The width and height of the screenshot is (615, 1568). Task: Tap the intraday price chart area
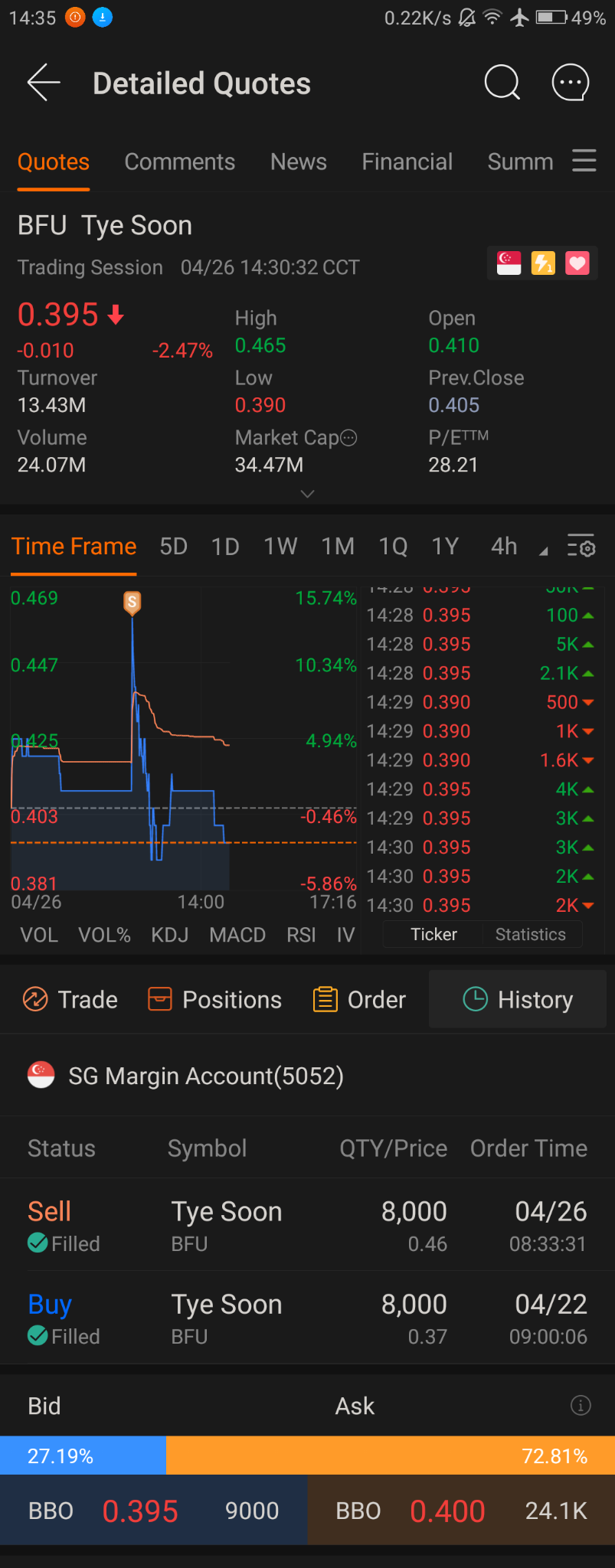[184, 739]
